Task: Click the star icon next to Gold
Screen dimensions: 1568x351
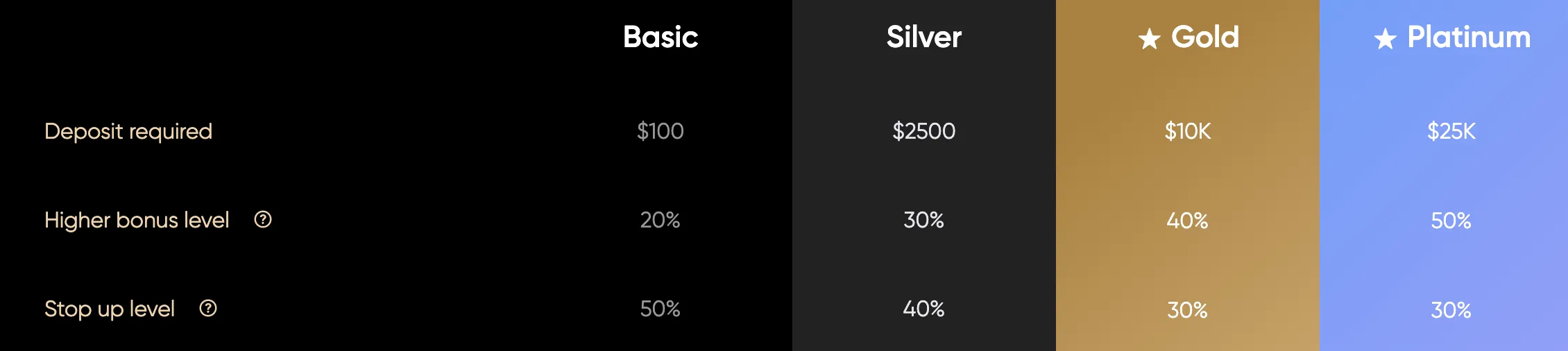Action: point(1150,39)
